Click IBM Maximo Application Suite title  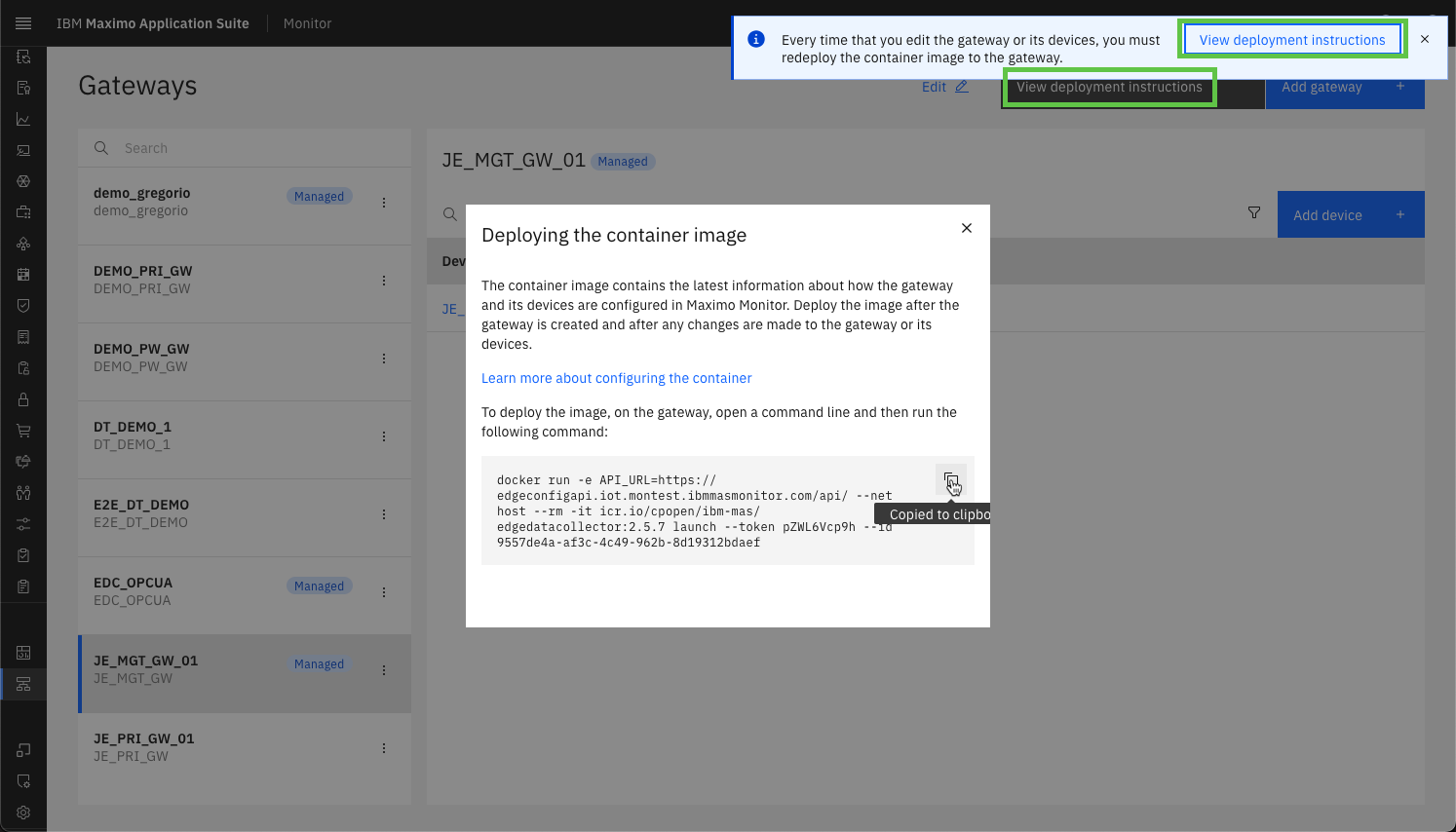[x=153, y=23]
